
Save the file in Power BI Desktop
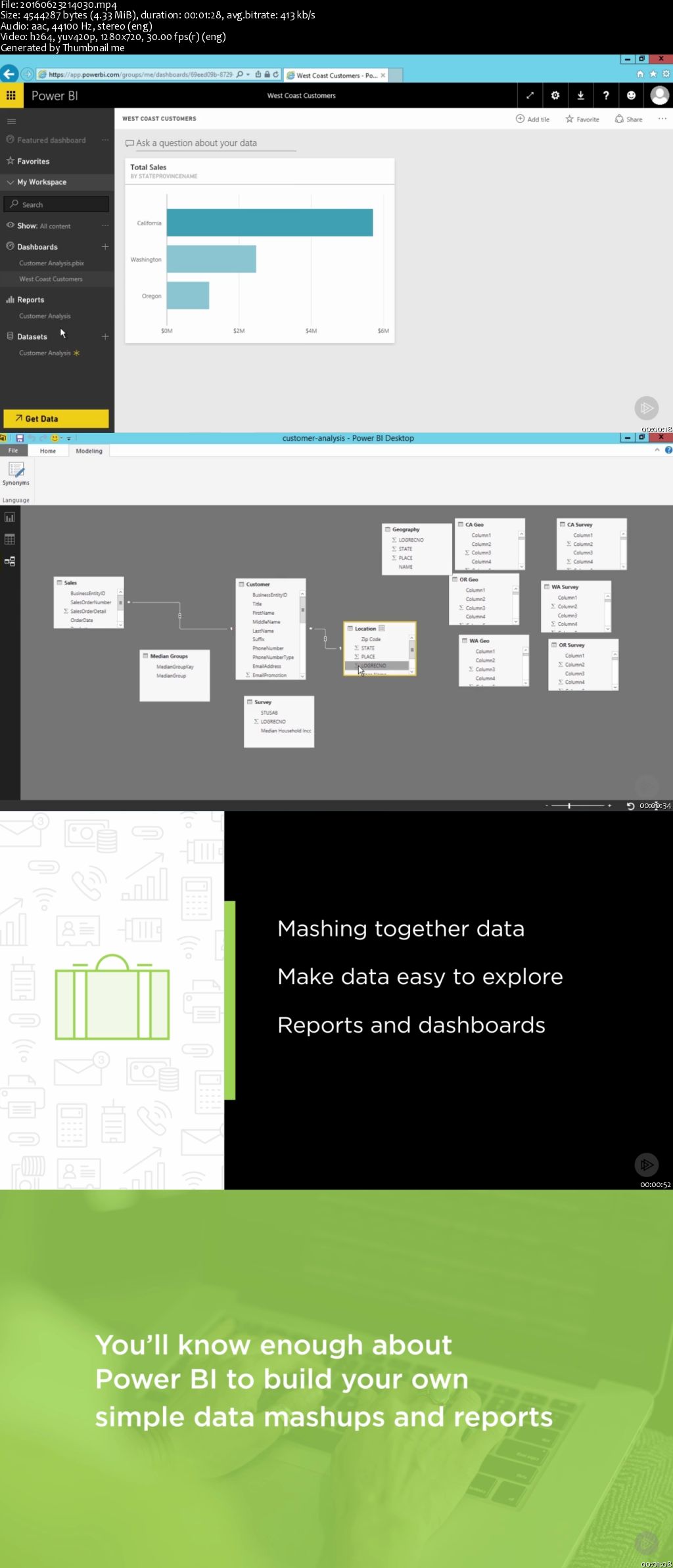20,438
